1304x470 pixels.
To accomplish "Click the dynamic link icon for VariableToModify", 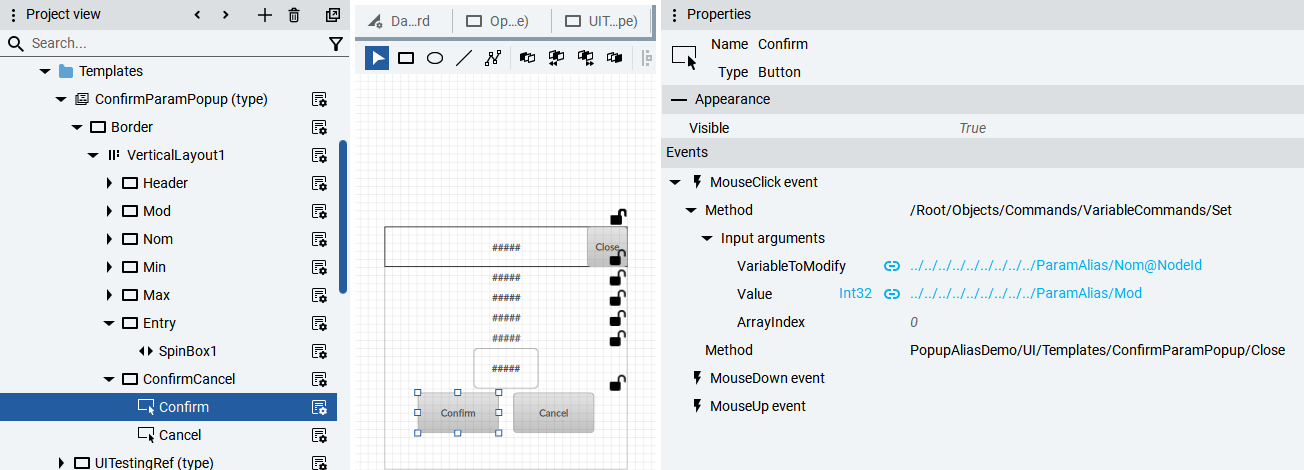I will click(892, 266).
